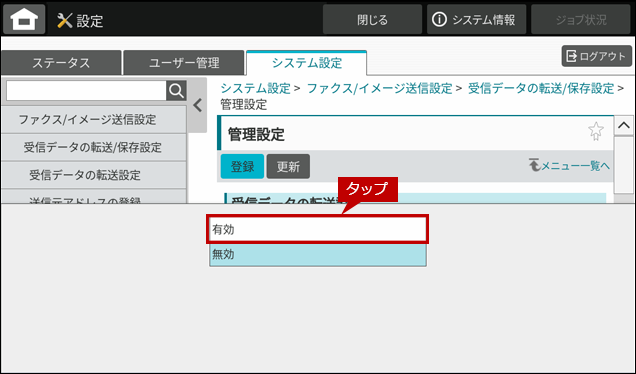Choose 無効 in the dropdown list
Viewport: 636px width, 374px height.
click(318, 254)
